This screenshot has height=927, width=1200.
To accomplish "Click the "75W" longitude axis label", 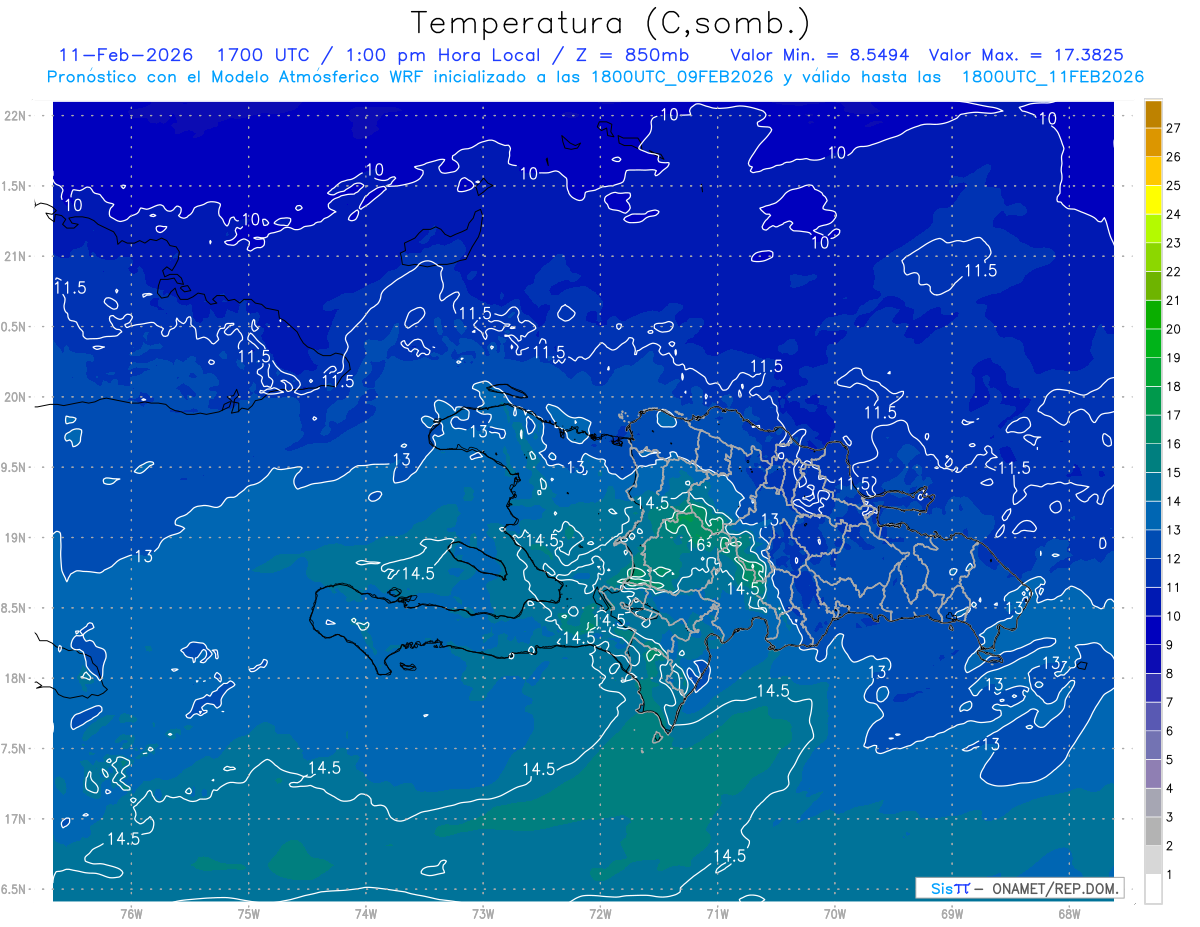I will (x=248, y=913).
